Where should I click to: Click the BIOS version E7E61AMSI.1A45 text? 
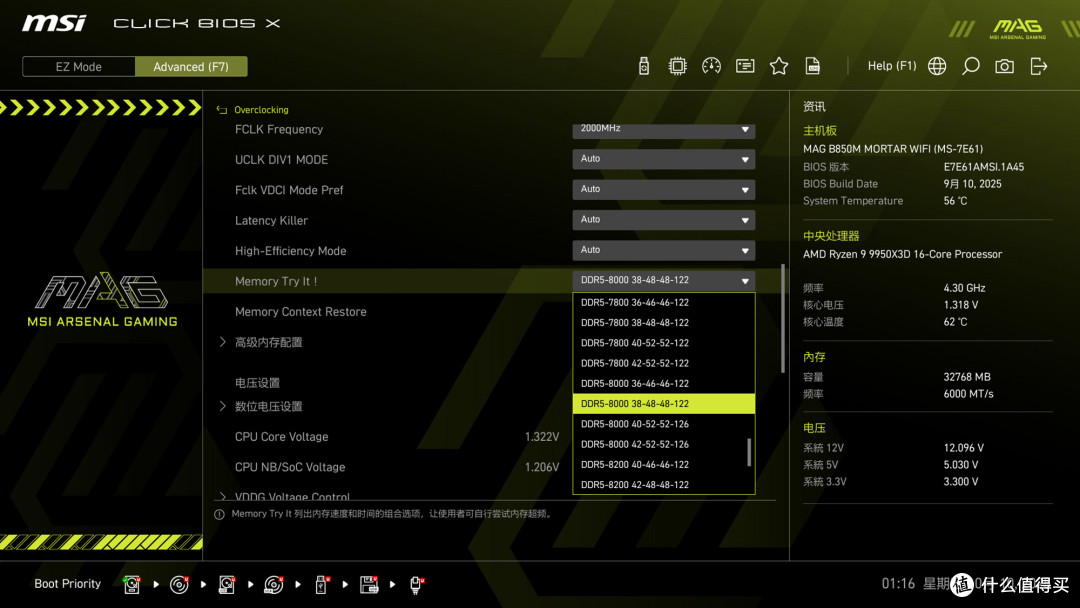tap(984, 167)
